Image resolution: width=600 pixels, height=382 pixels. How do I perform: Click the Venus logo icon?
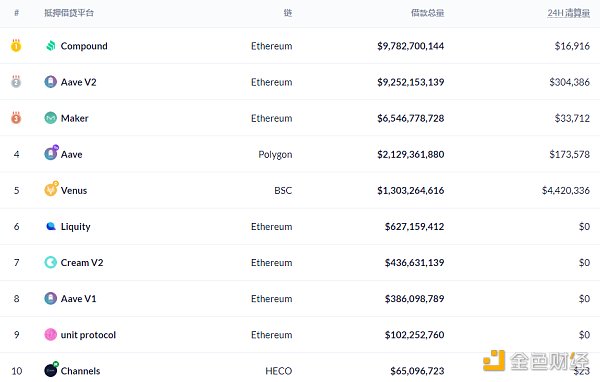coord(51,189)
